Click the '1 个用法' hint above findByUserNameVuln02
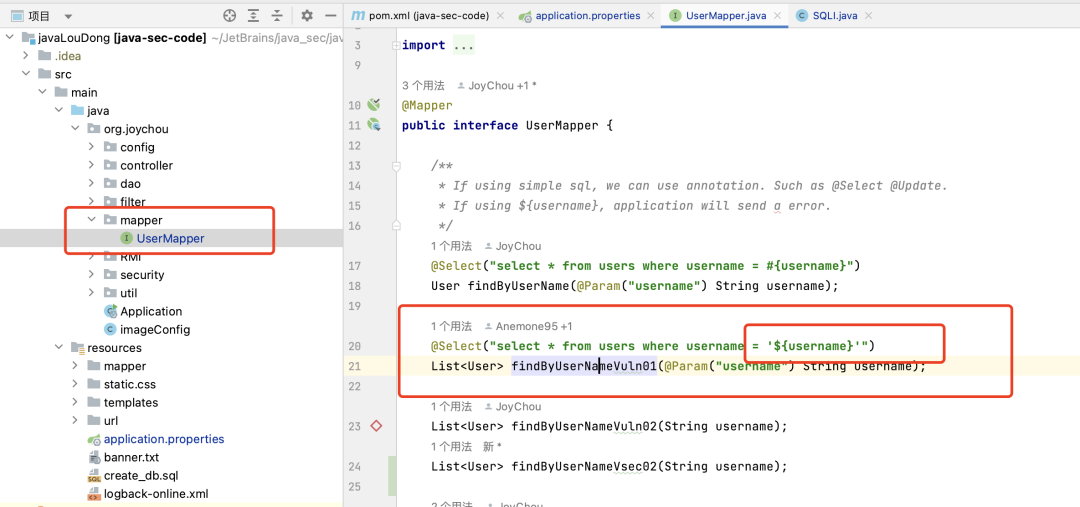 451,406
